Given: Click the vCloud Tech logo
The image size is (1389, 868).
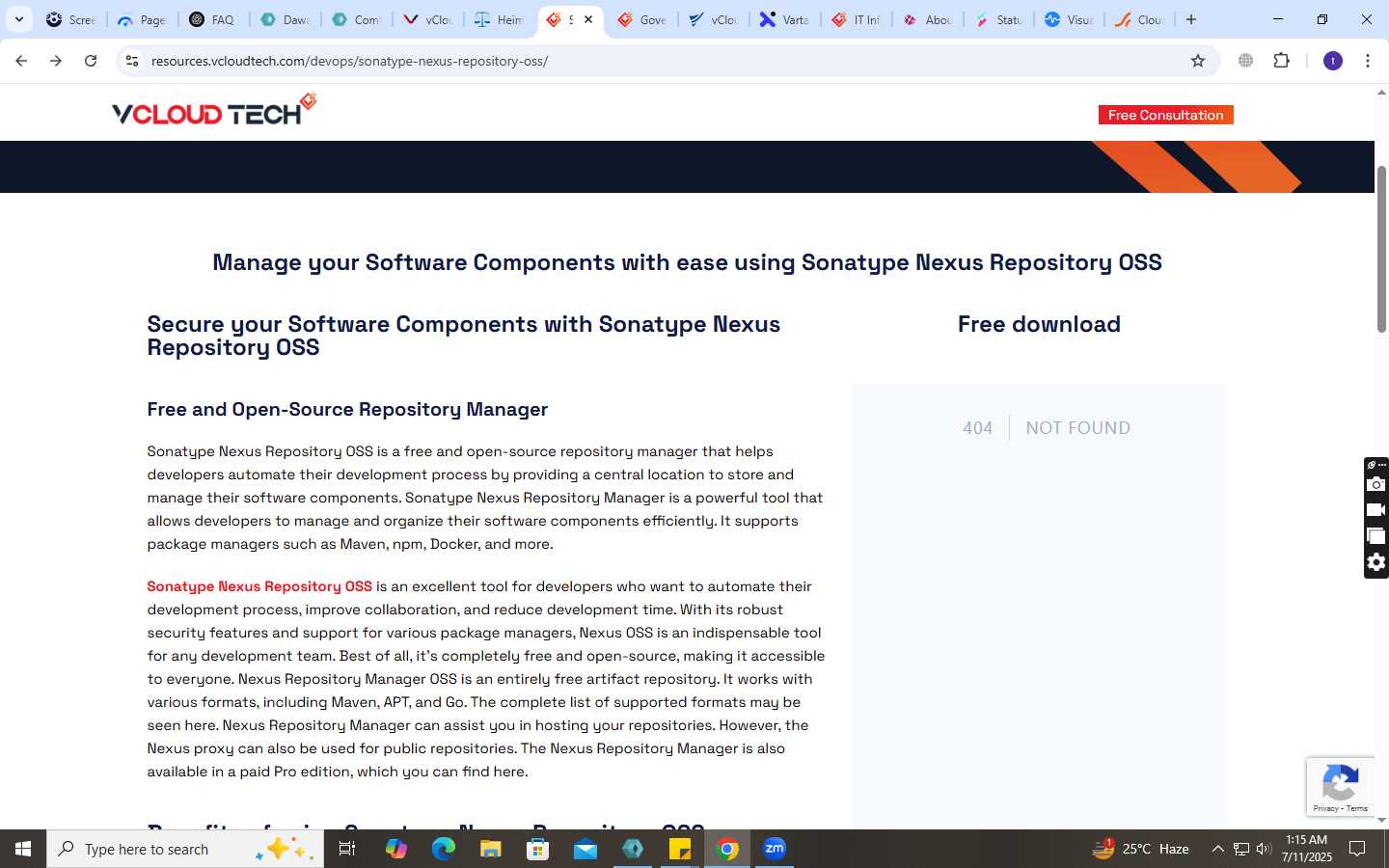Looking at the screenshot, I should pyautogui.click(x=214, y=110).
